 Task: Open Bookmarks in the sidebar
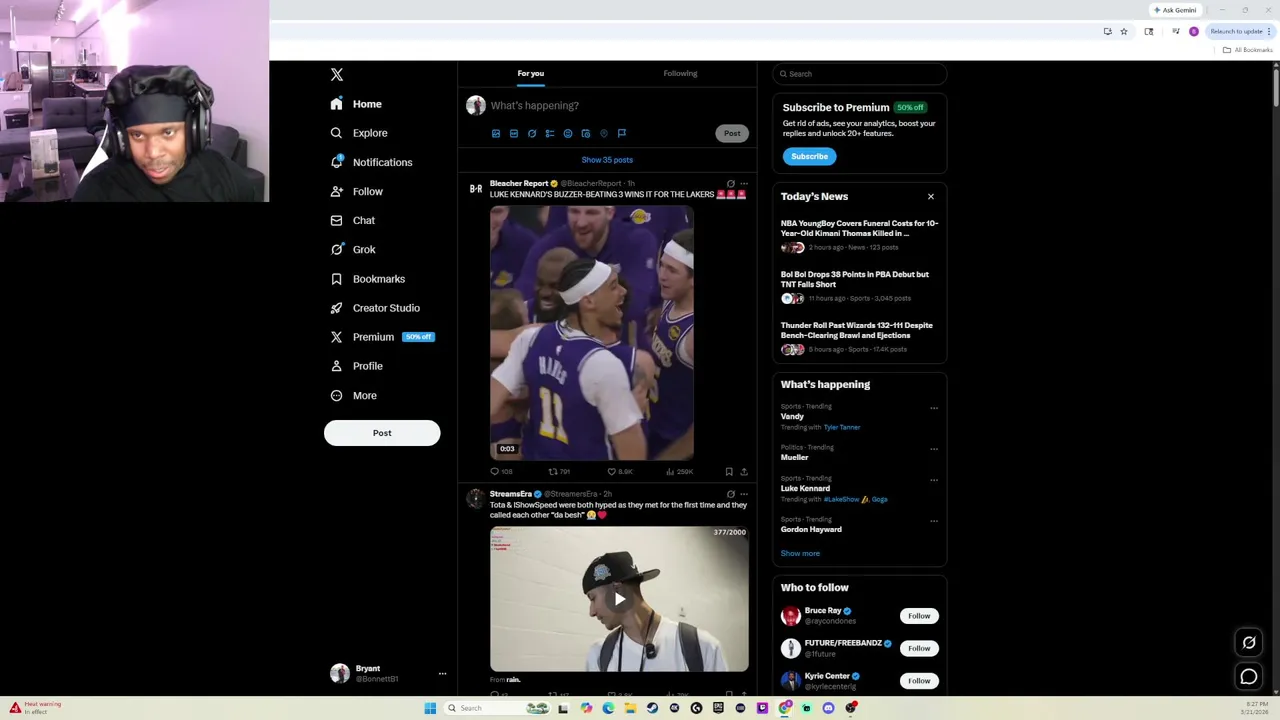pos(367,279)
